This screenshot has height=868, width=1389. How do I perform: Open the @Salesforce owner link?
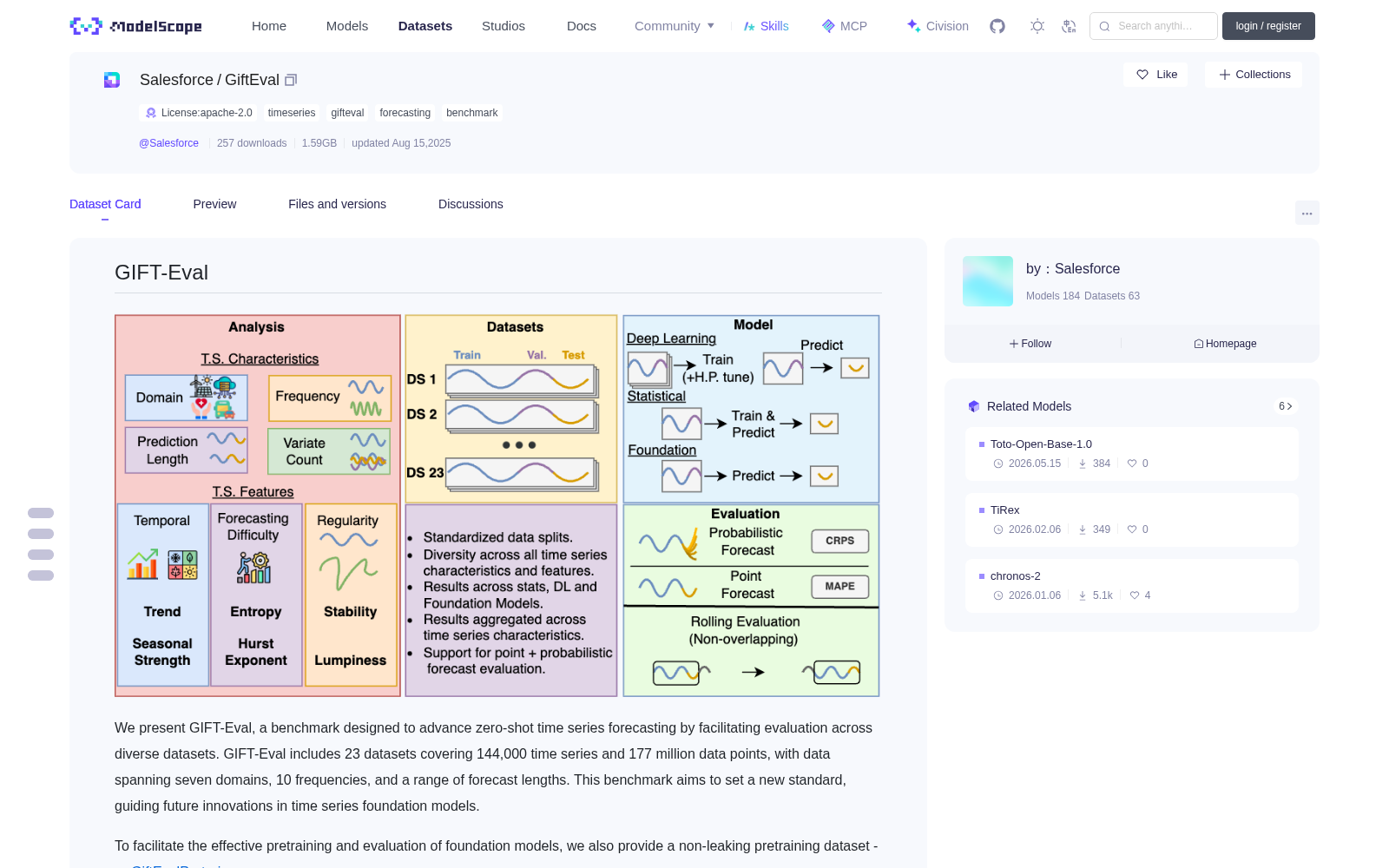pyautogui.click(x=168, y=143)
